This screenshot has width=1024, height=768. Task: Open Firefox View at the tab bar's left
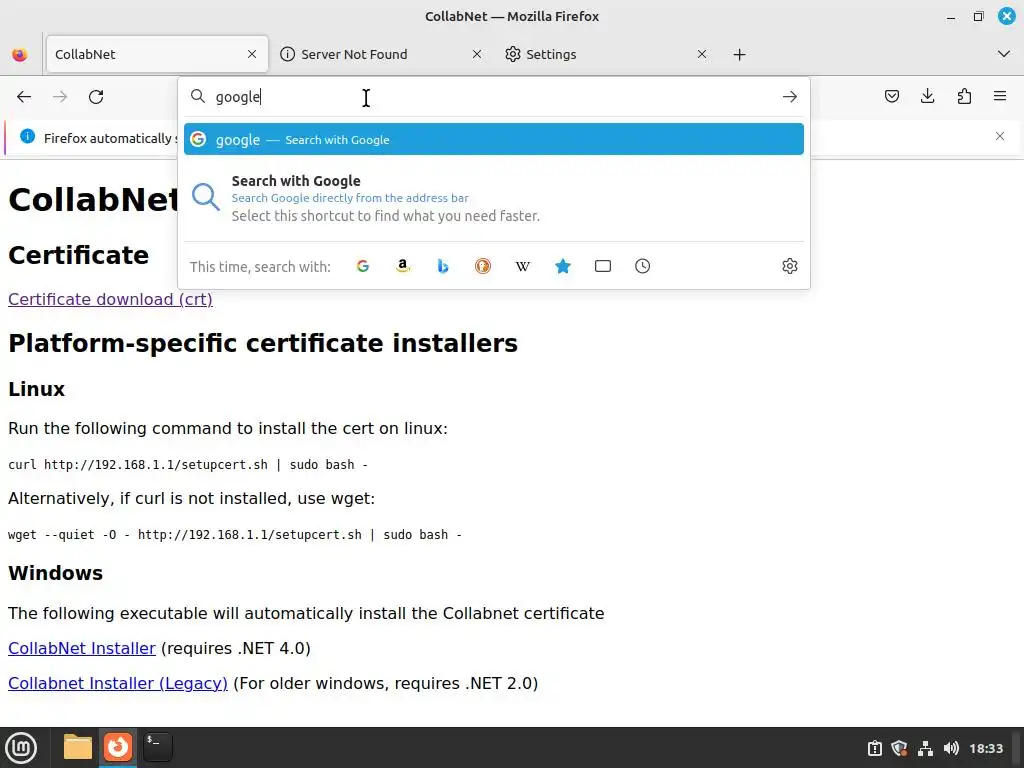point(20,54)
